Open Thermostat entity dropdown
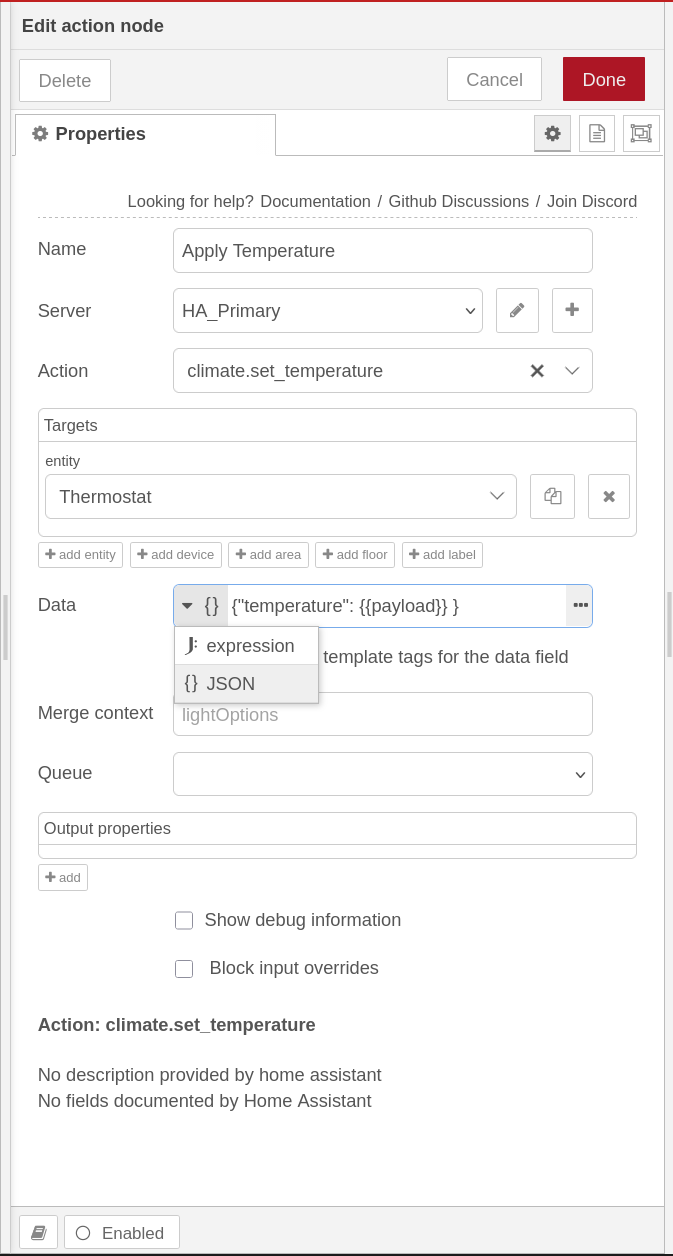Image resolution: width=673 pixels, height=1256 pixels. (x=281, y=496)
